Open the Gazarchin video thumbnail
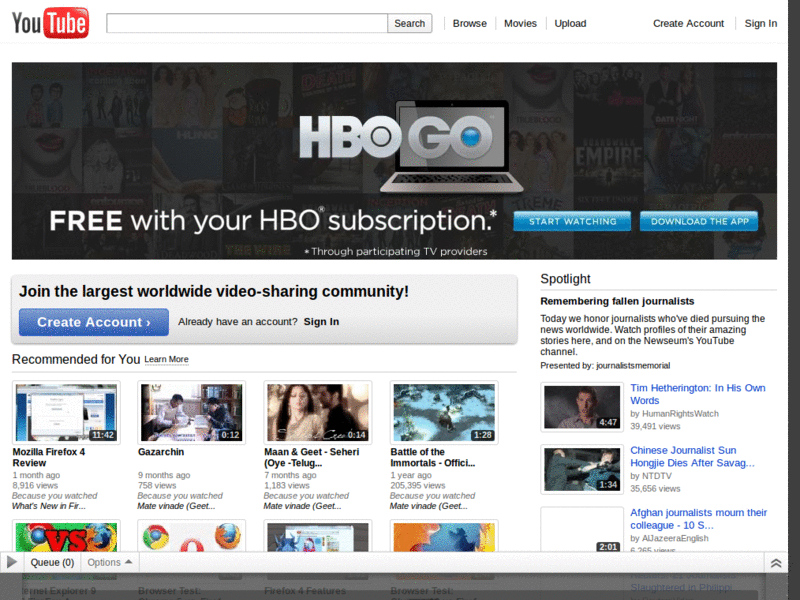This screenshot has width=800, height=600. click(191, 412)
